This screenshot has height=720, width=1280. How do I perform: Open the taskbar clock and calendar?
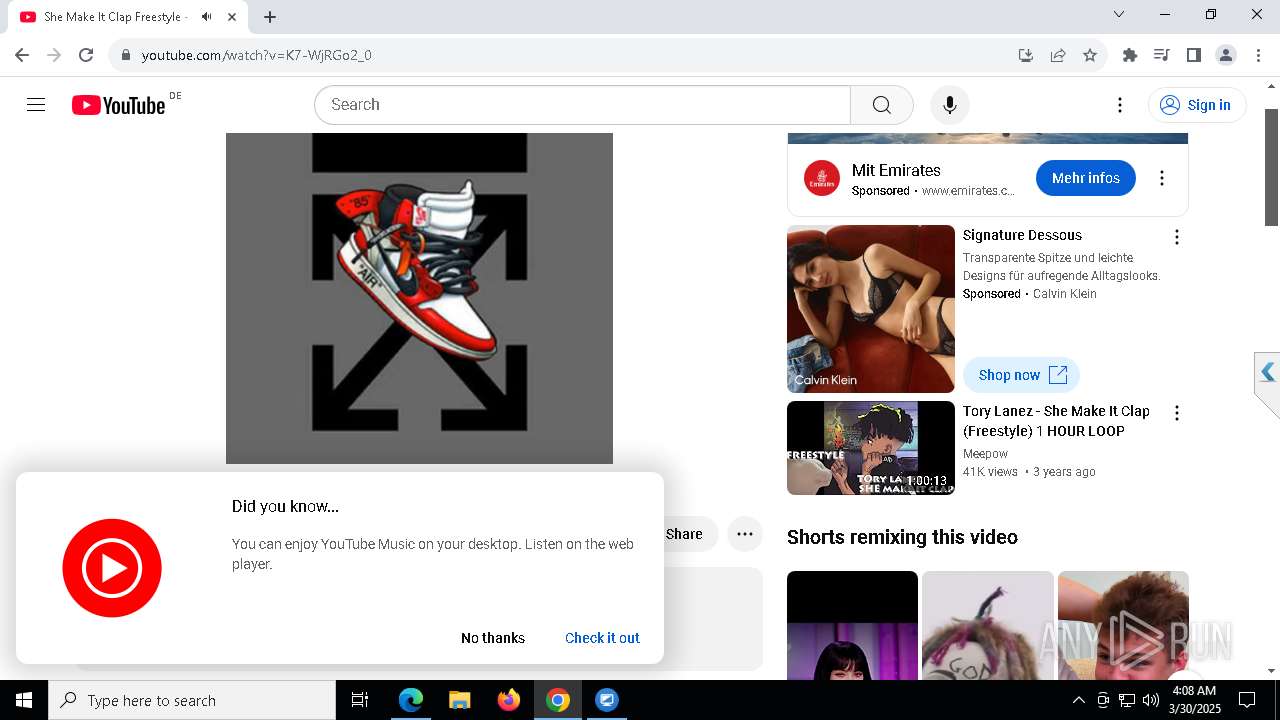(x=1193, y=700)
